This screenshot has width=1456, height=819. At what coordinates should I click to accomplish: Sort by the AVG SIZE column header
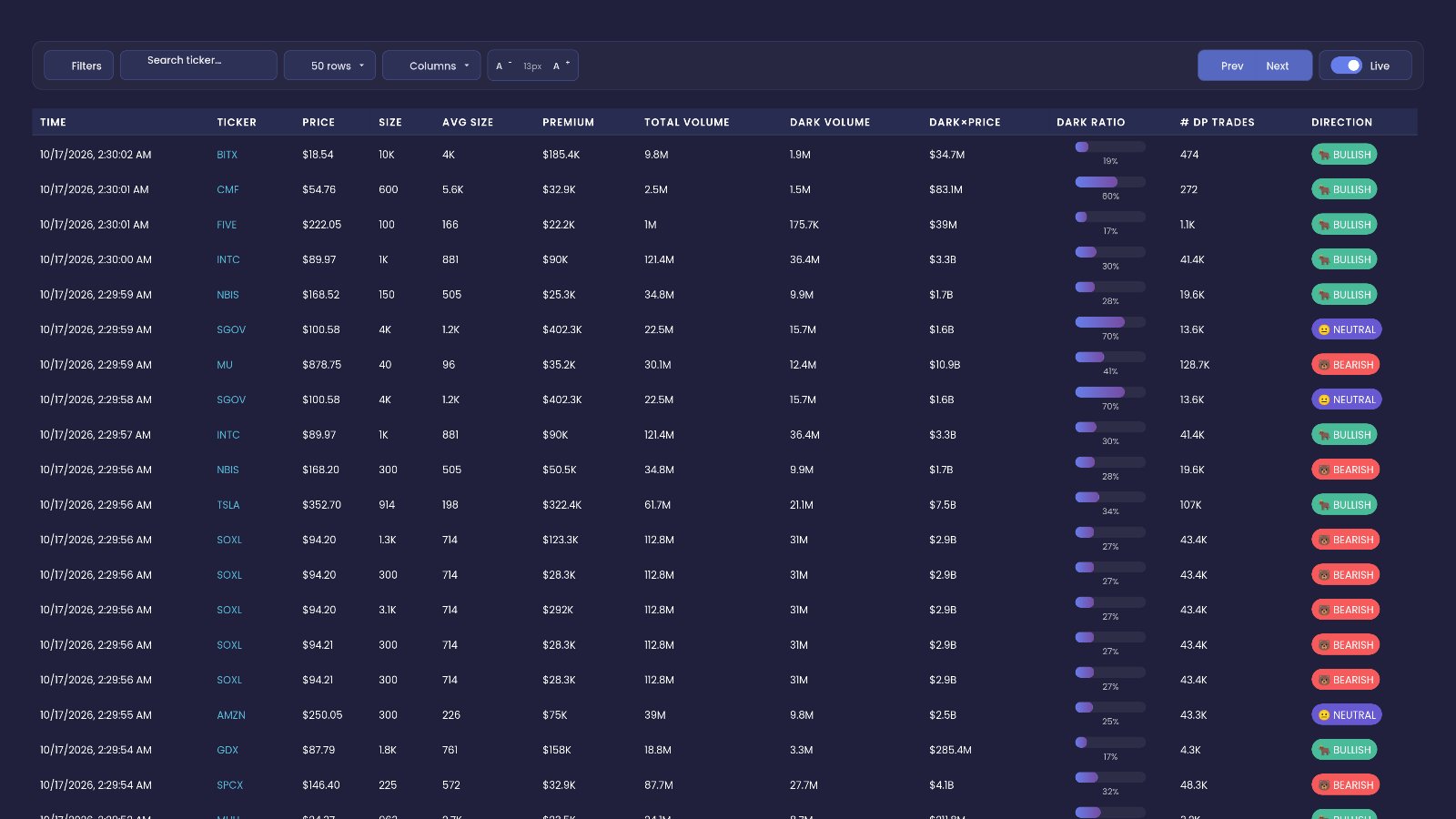[468, 122]
